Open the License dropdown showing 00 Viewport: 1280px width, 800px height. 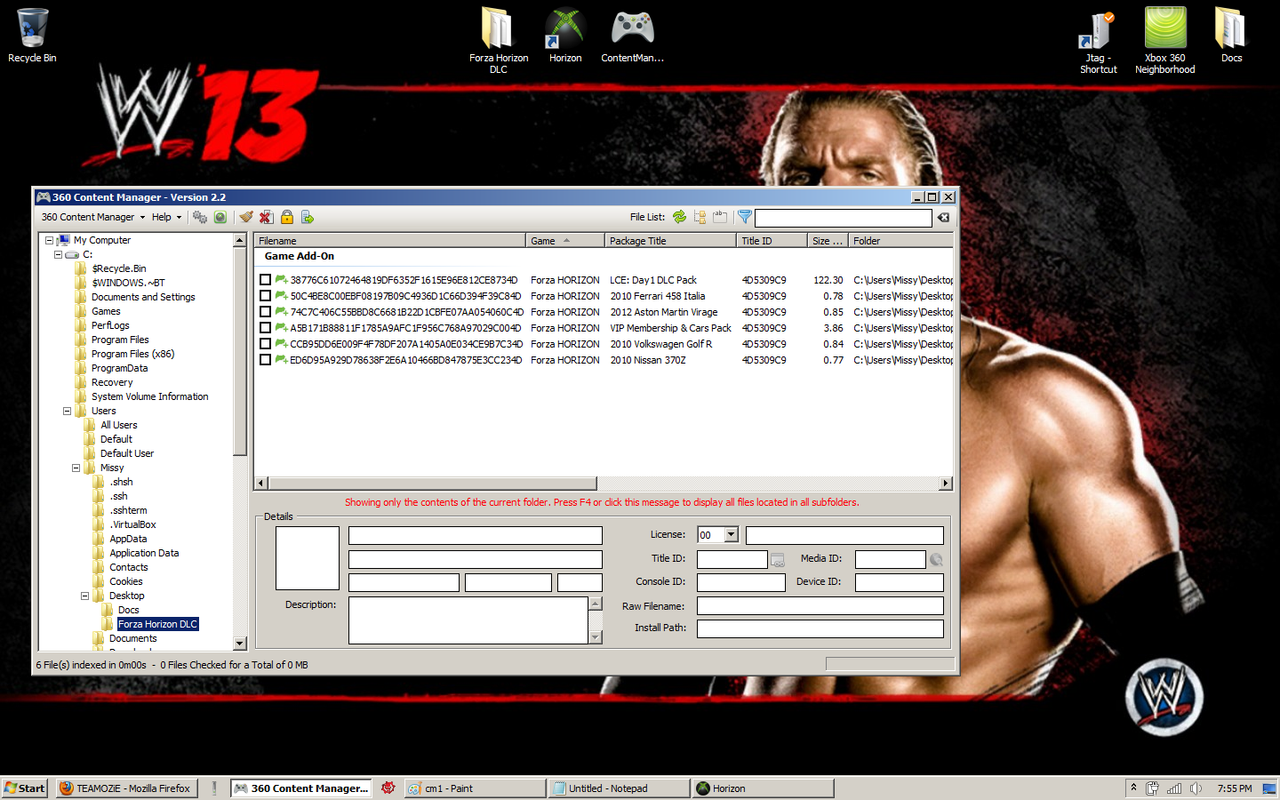(x=731, y=535)
